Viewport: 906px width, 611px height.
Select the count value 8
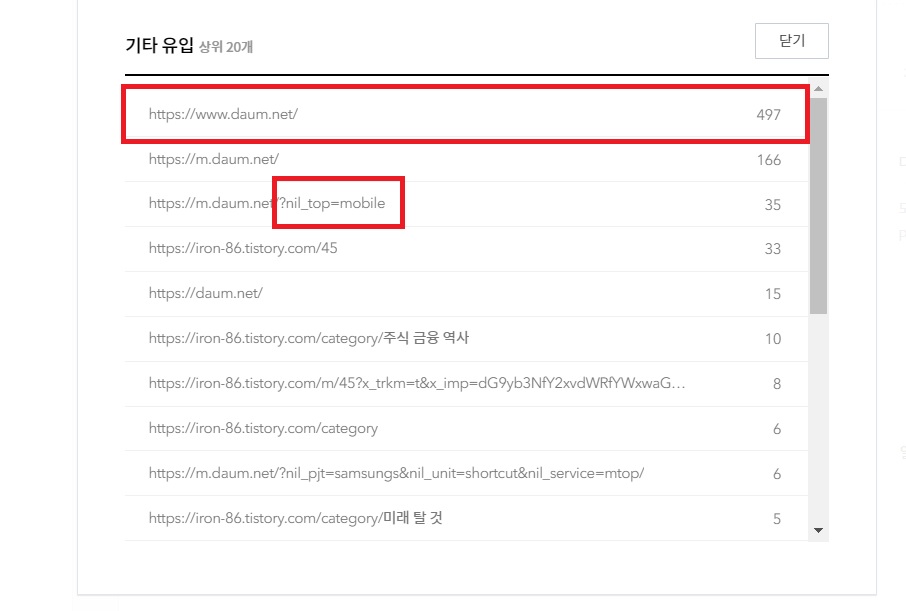[x=777, y=384]
